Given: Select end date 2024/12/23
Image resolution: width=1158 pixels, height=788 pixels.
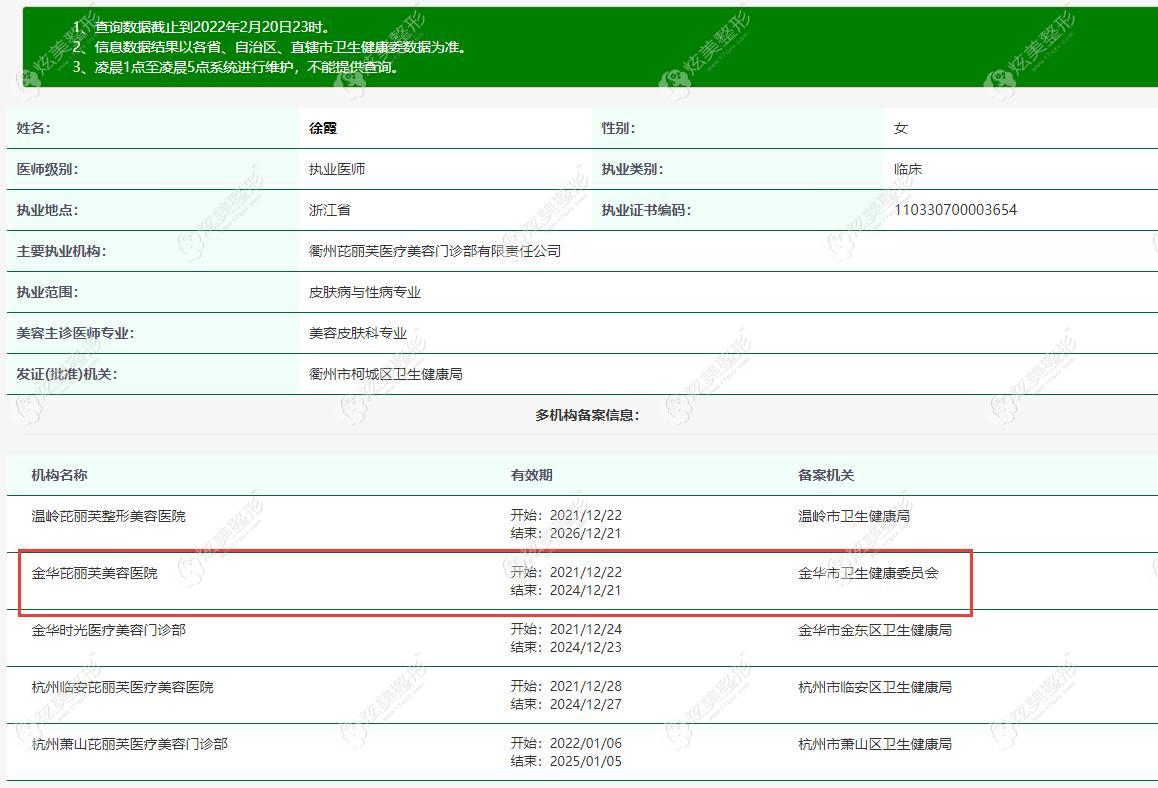Looking at the screenshot, I should tap(586, 647).
